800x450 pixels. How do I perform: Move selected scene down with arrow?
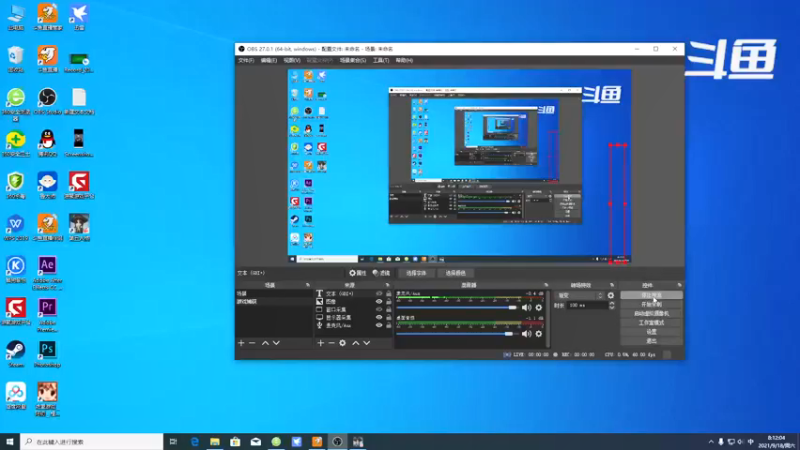point(276,343)
